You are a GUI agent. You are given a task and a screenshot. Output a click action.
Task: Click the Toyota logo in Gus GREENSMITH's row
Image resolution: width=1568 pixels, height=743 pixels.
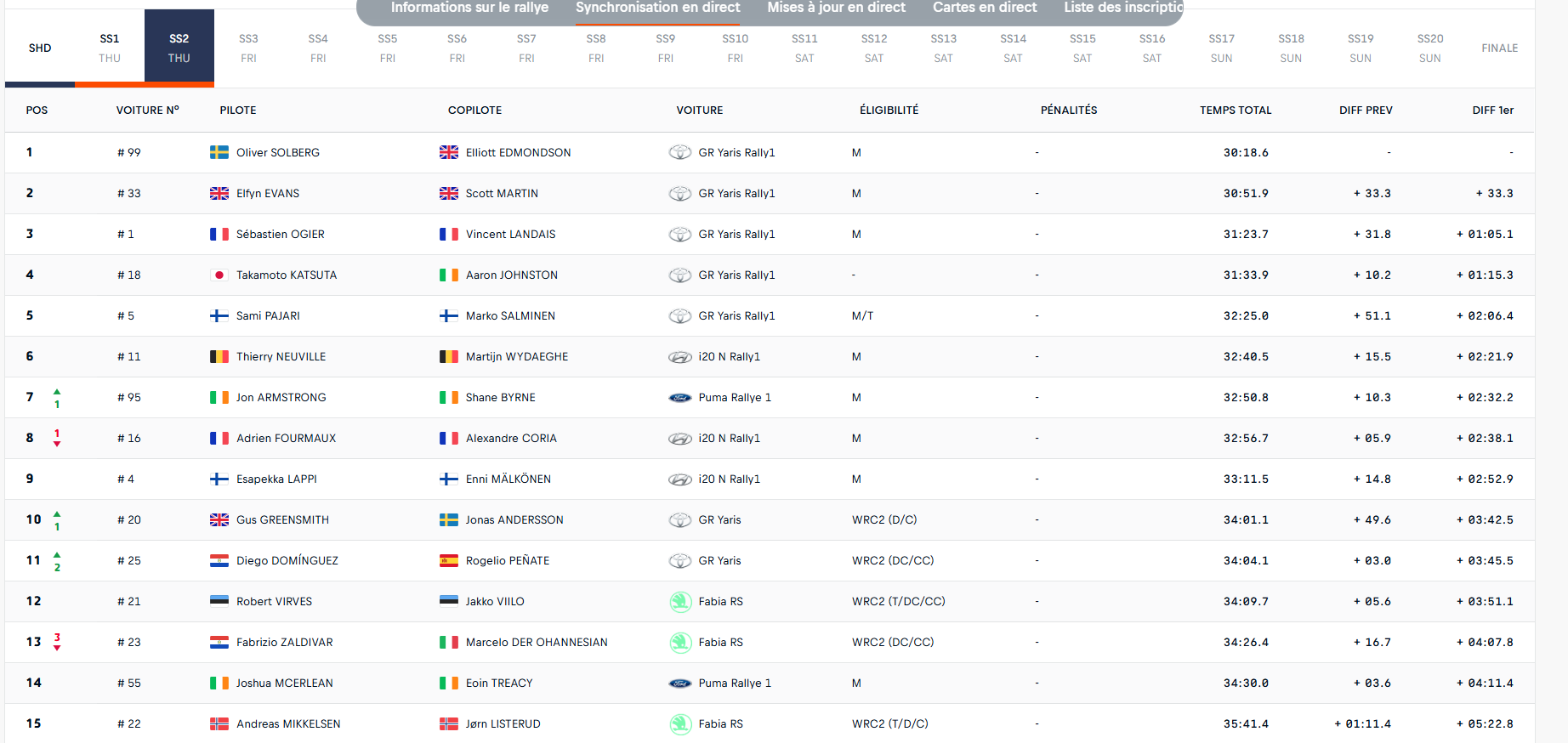[x=680, y=519]
